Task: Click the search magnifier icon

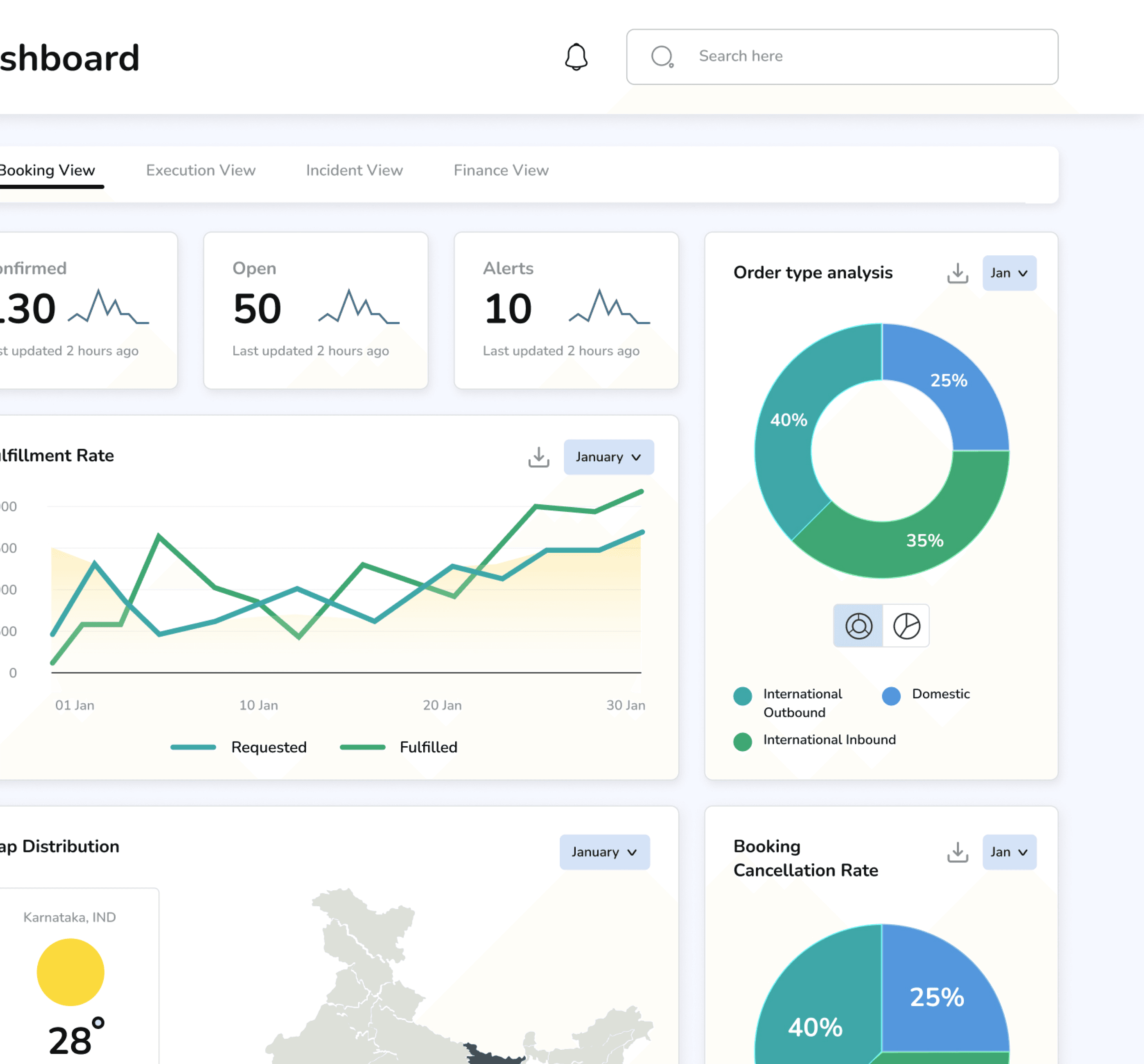Action: (662, 57)
